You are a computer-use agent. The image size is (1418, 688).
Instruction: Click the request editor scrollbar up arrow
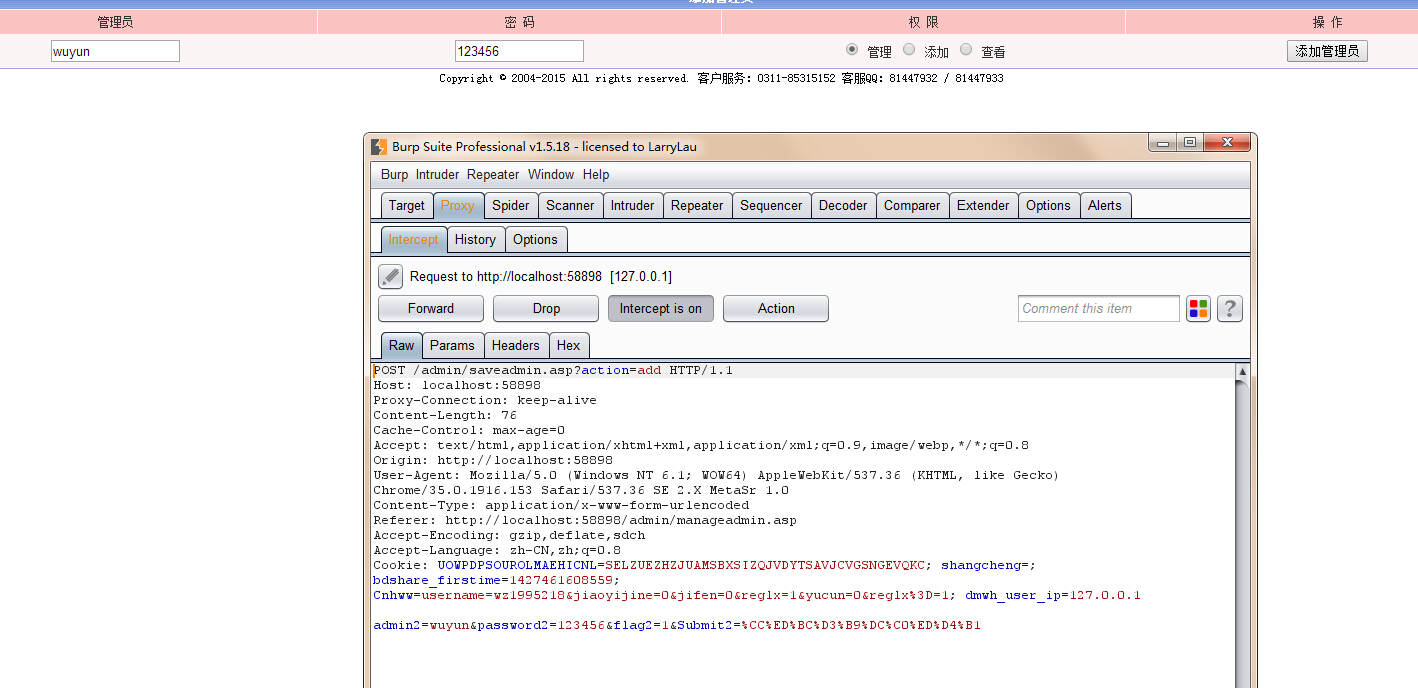click(1242, 372)
